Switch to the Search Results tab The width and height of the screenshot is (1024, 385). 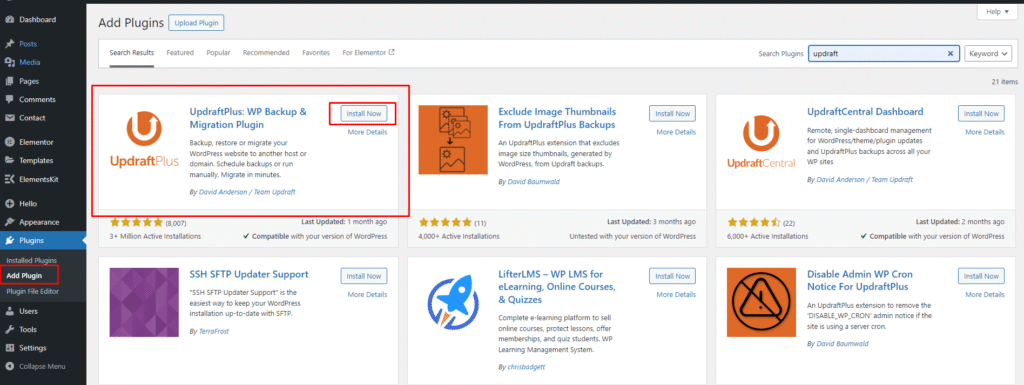[x=131, y=53]
